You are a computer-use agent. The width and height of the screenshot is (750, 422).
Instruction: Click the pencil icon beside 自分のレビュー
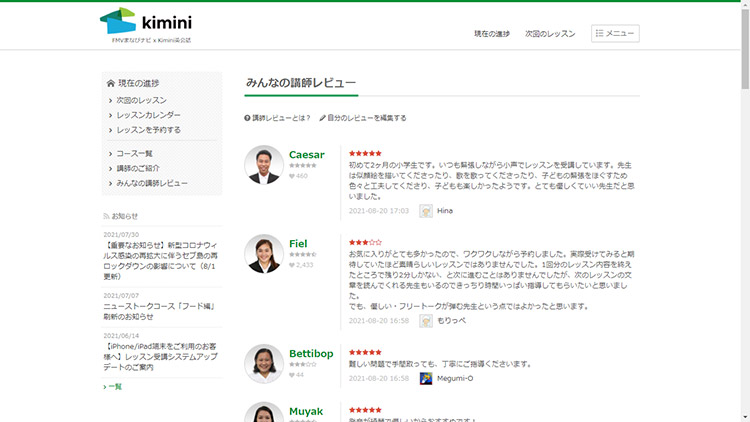pos(322,118)
